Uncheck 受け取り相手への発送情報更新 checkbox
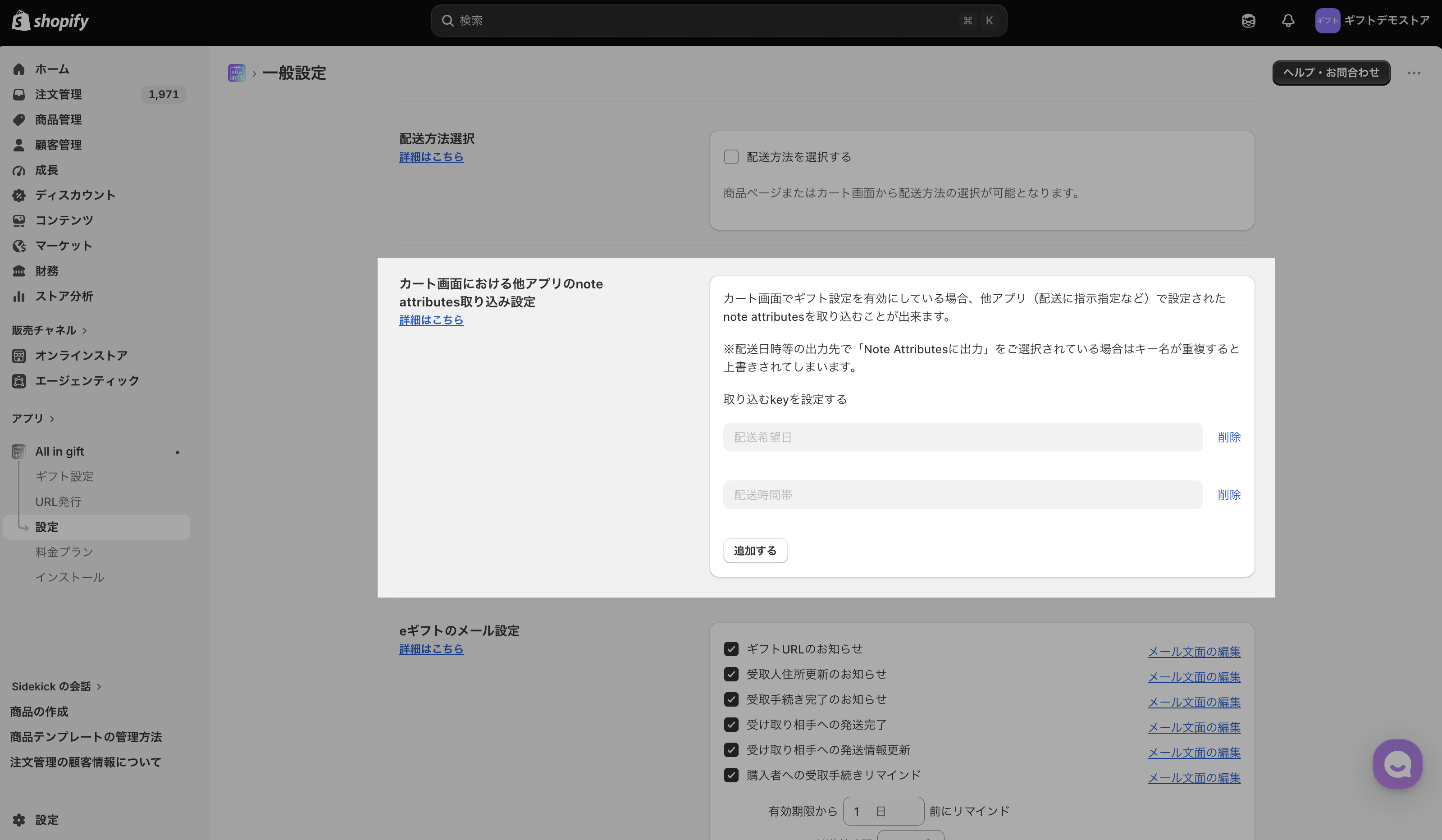Image resolution: width=1442 pixels, height=840 pixels. pyautogui.click(x=731, y=749)
